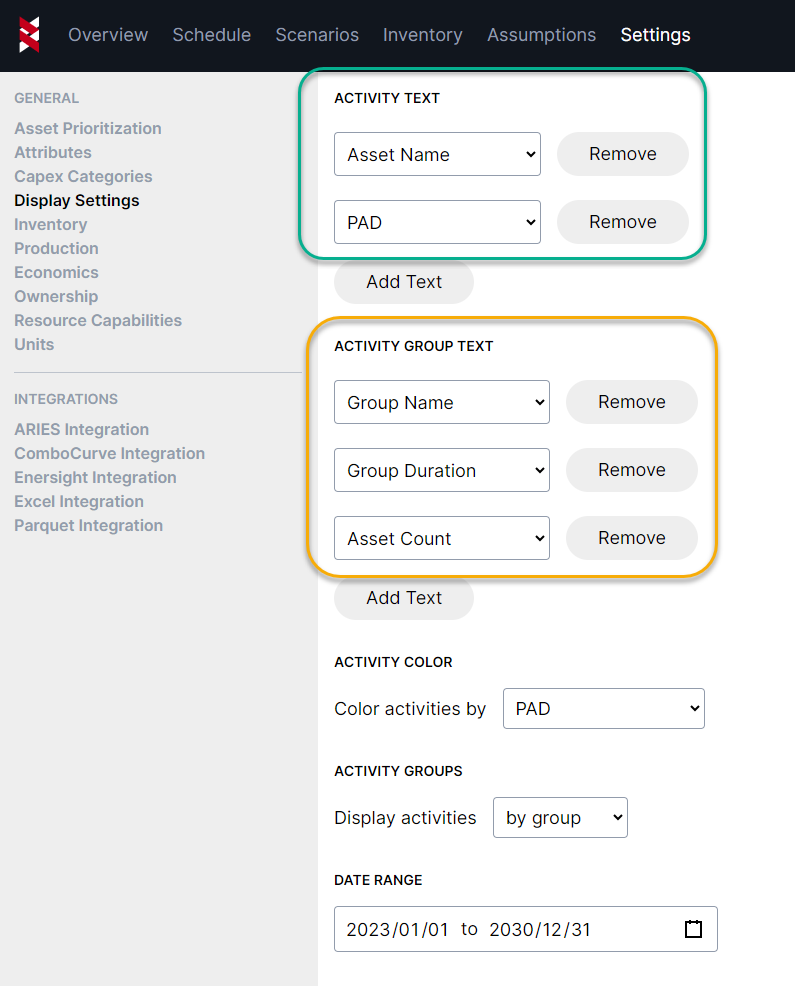795x986 pixels.
Task: Open the calendar picker in date range
Action: tap(693, 929)
